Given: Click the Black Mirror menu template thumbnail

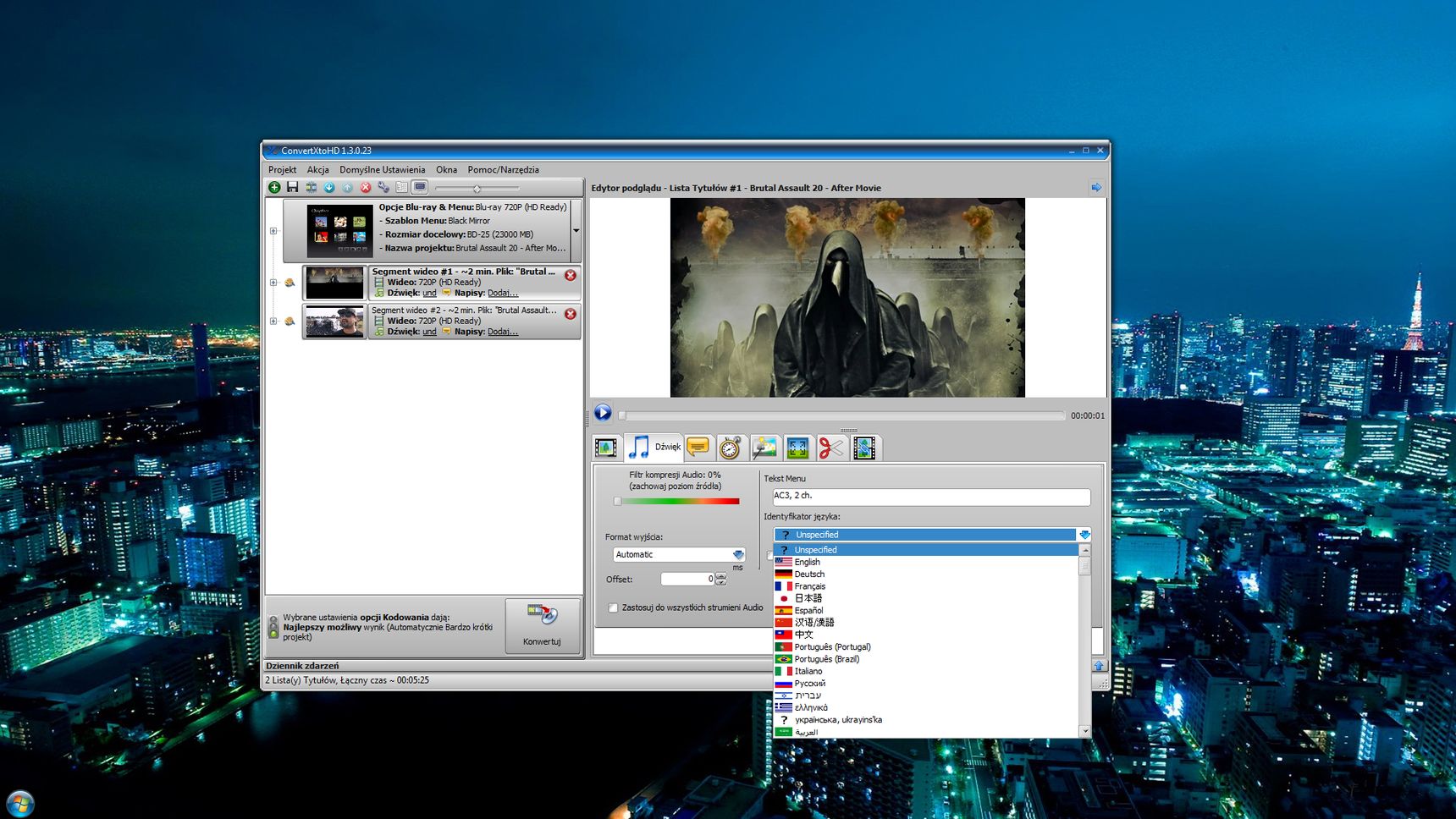Looking at the screenshot, I should (x=339, y=231).
